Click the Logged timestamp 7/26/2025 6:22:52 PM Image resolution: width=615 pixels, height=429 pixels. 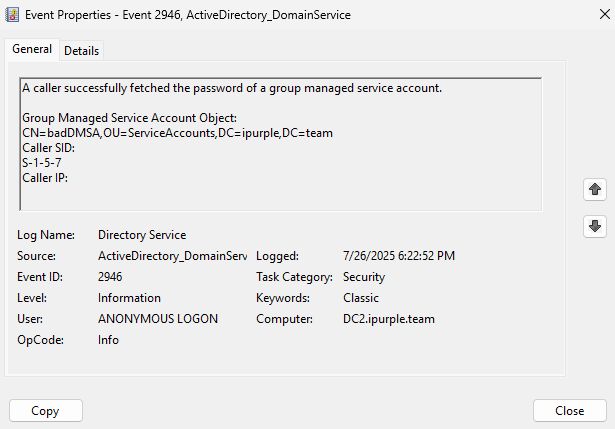coord(398,256)
